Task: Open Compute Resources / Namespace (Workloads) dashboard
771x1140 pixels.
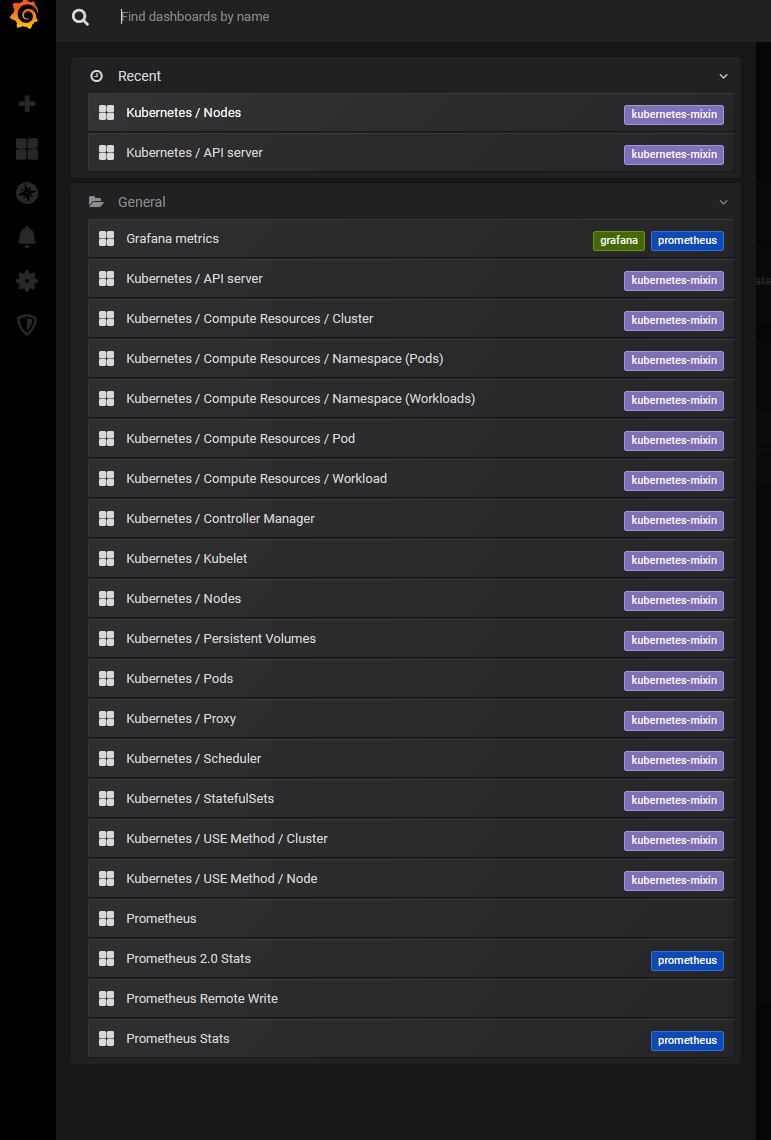Action: click(410, 398)
